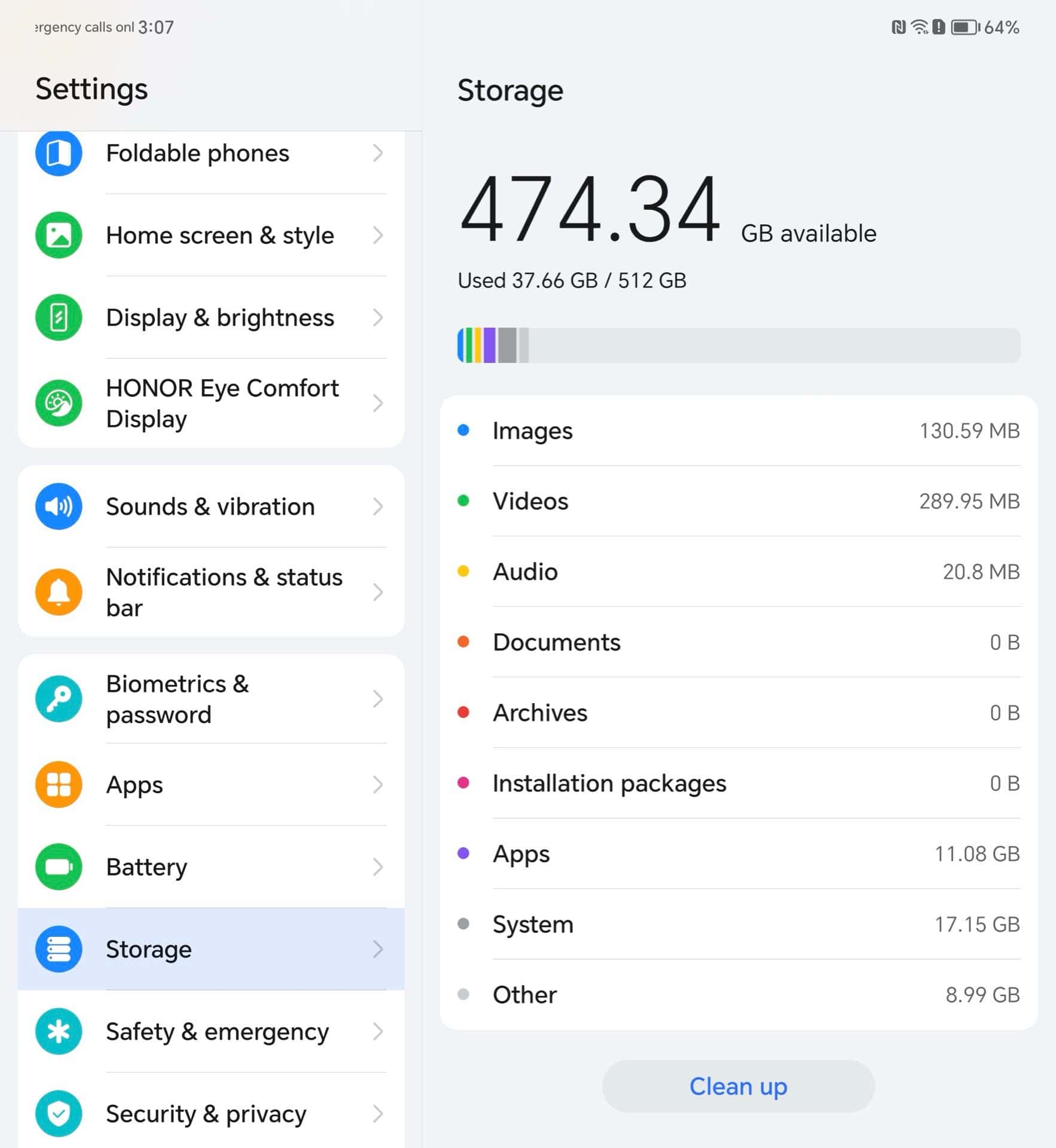Viewport: 1056px width, 1148px height.
Task: Tap 'Used 37.66 GB / 512 GB' text
Action: pos(572,280)
